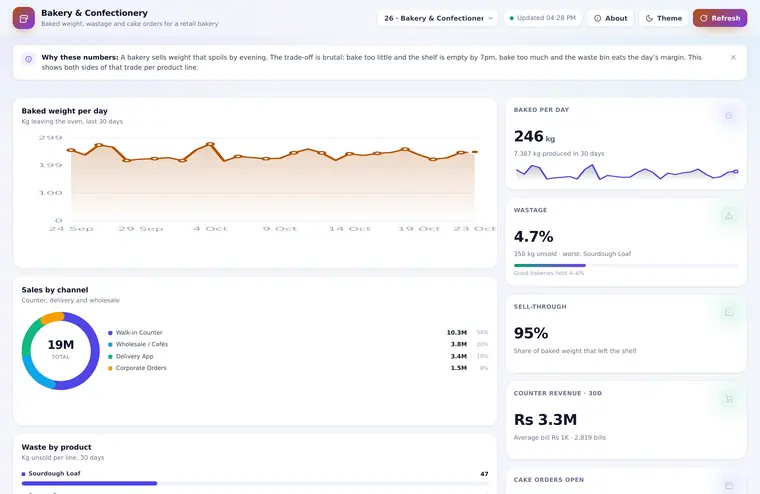Screen dimensions: 760x494
Task: Click the Sourdough Loaf waste bar
Action: (x=255, y=483)
